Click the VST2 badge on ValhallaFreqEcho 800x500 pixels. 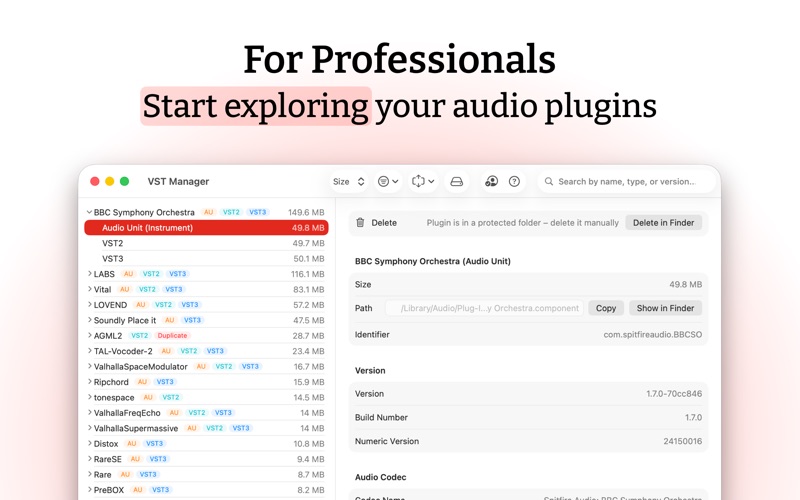pos(197,412)
